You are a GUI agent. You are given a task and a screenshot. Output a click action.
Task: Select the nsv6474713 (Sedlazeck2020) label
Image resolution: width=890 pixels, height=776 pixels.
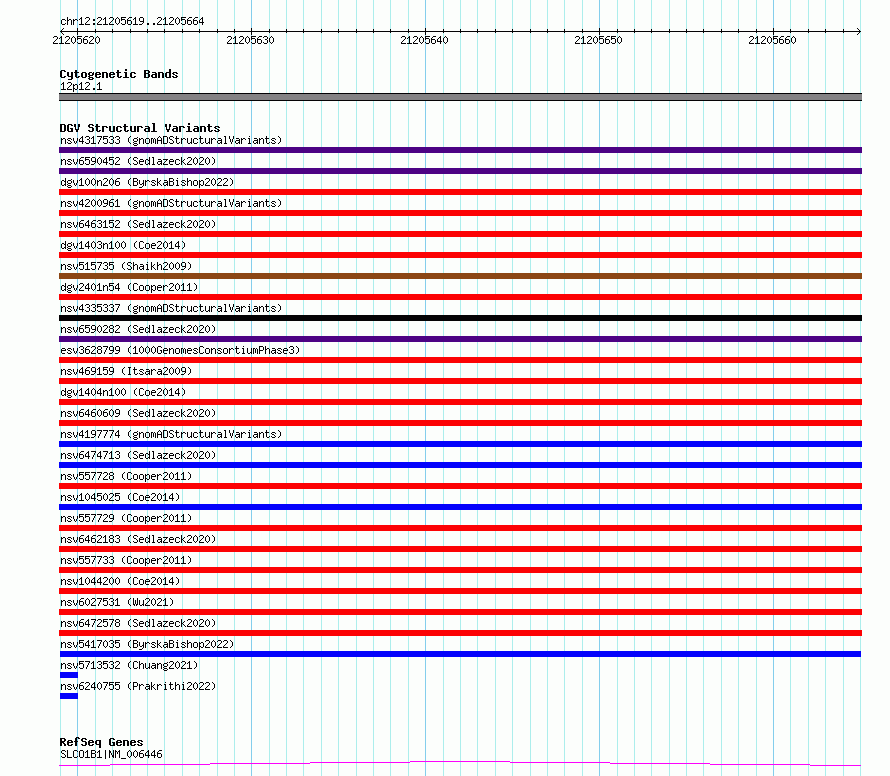tap(138, 455)
